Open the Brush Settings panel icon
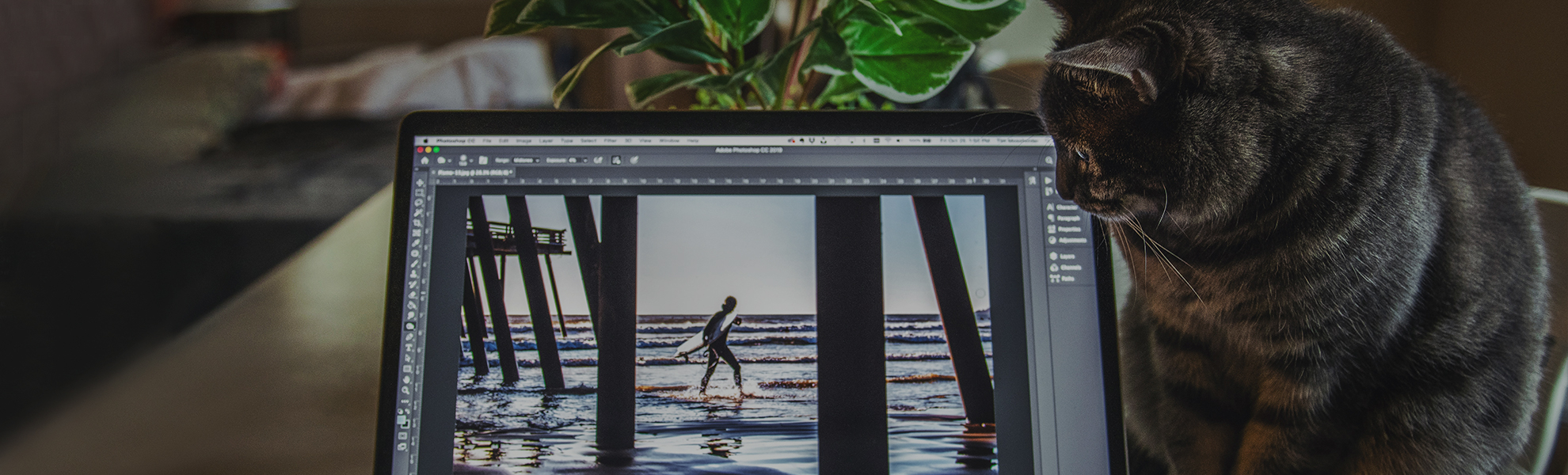Viewport: 1568px width, 475px height. pos(483,160)
